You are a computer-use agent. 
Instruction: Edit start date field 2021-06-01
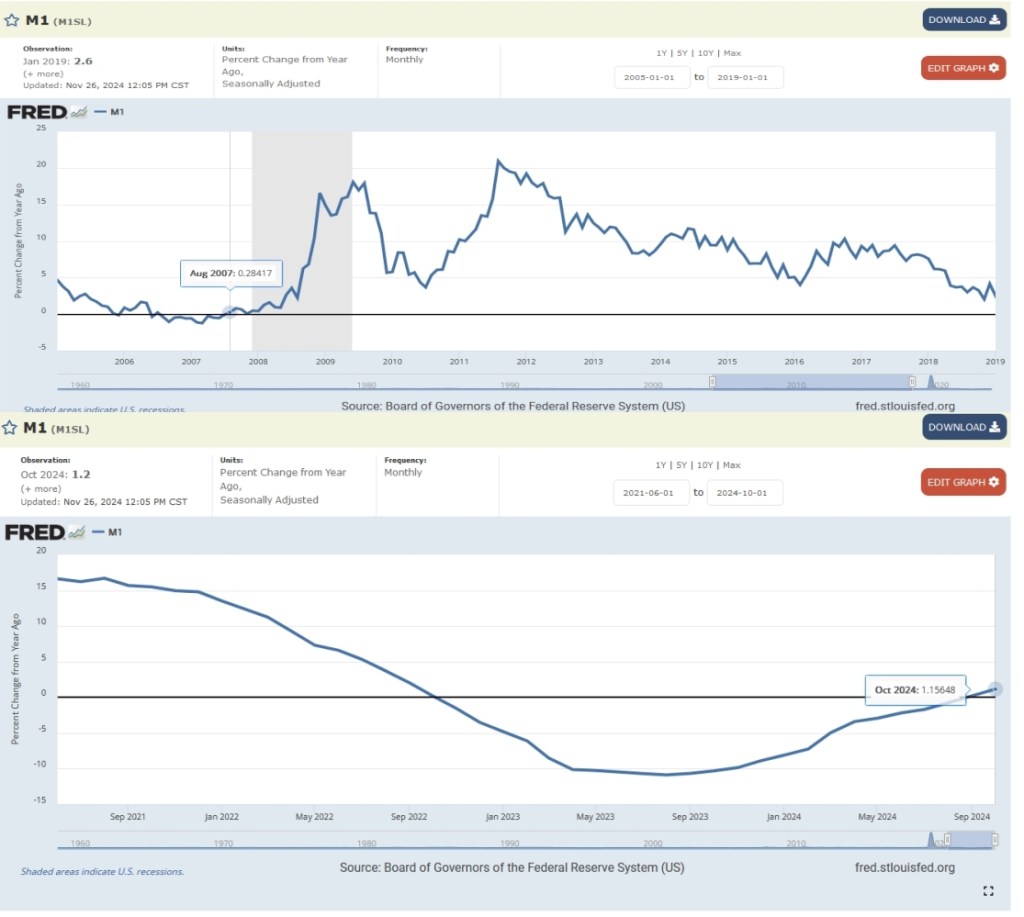click(651, 492)
